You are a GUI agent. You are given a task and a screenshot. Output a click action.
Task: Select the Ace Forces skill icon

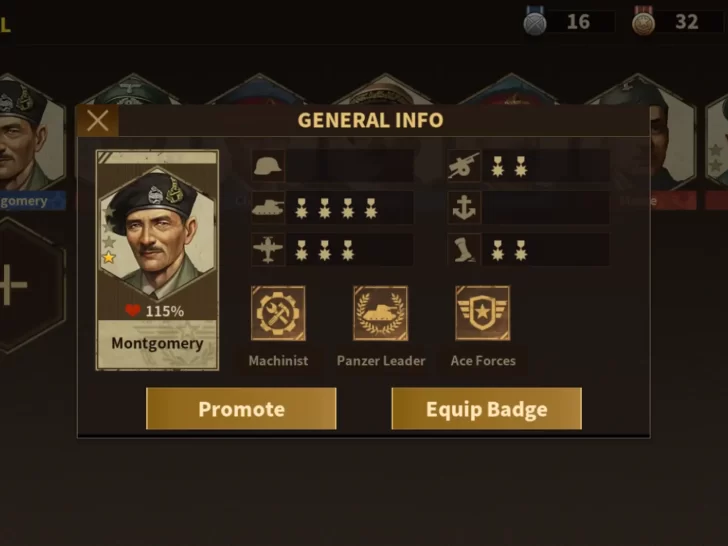click(482, 313)
